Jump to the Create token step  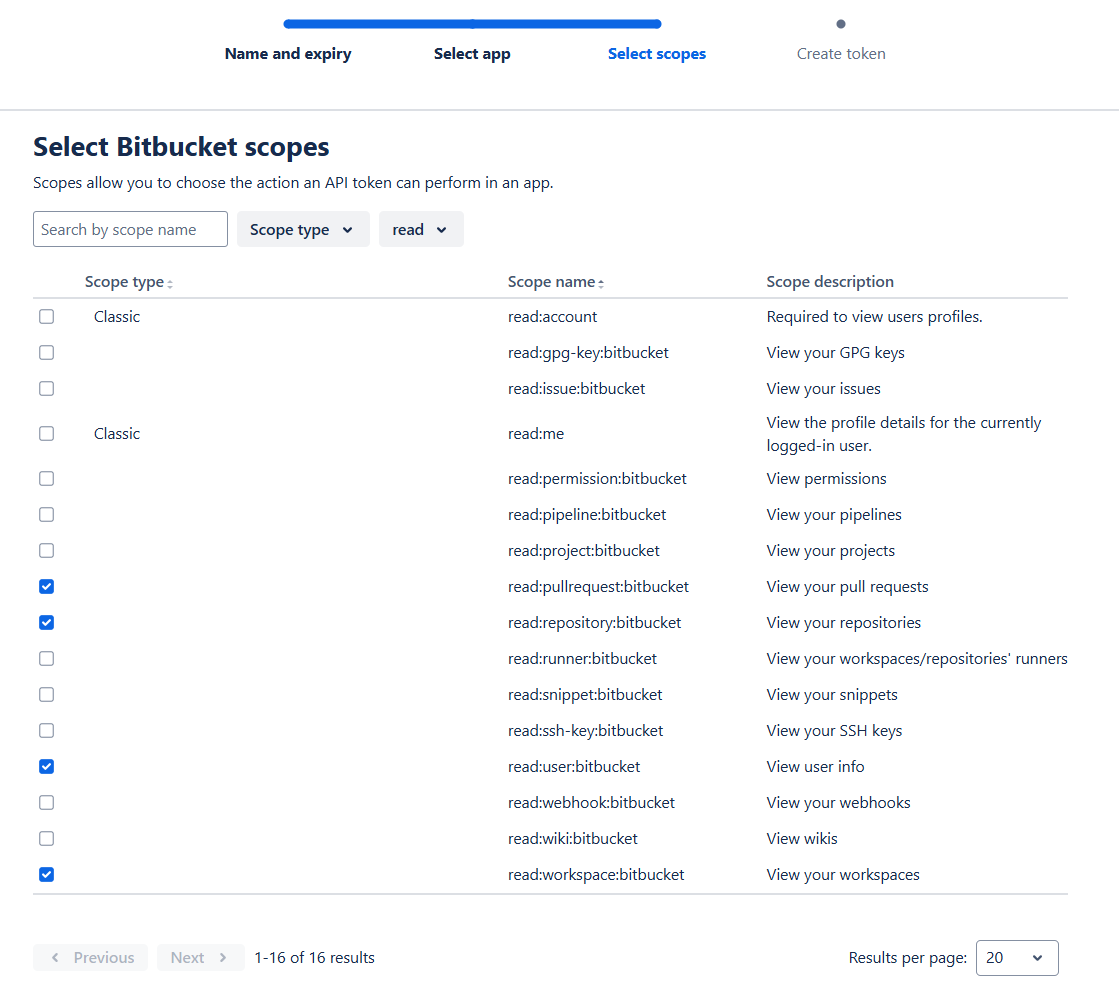(841, 54)
